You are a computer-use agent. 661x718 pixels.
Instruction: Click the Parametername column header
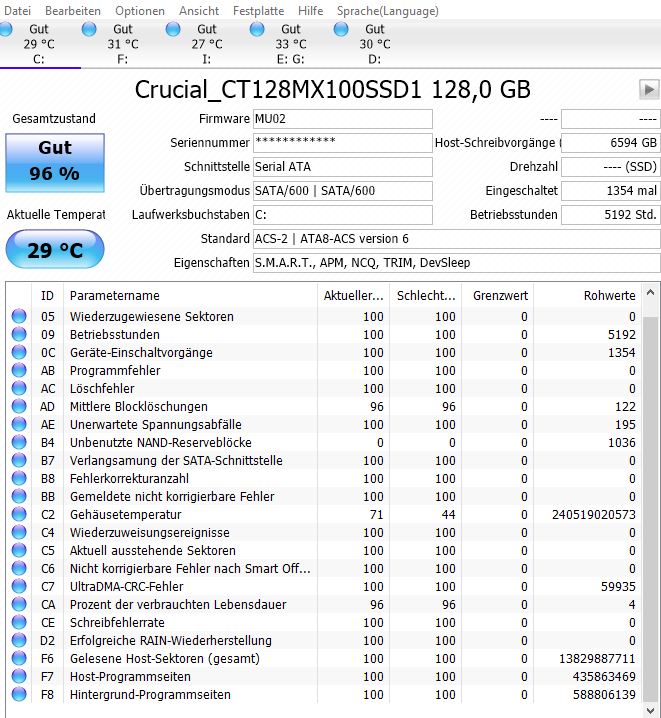(190, 296)
